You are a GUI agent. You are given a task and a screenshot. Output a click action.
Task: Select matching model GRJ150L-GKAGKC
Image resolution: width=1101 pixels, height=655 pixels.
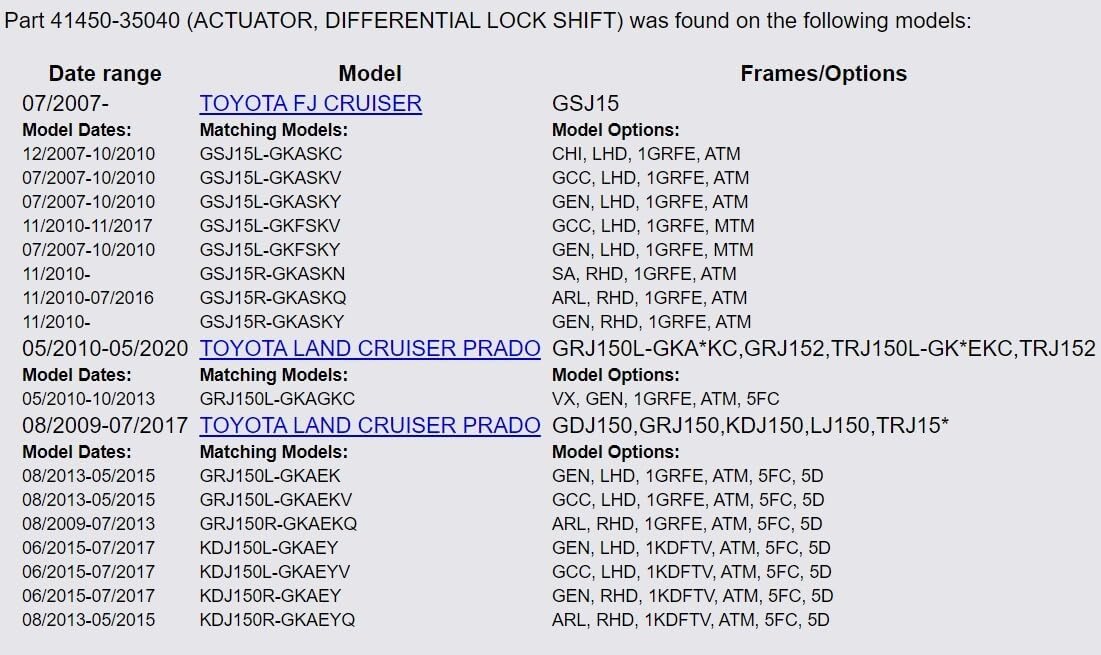[277, 399]
